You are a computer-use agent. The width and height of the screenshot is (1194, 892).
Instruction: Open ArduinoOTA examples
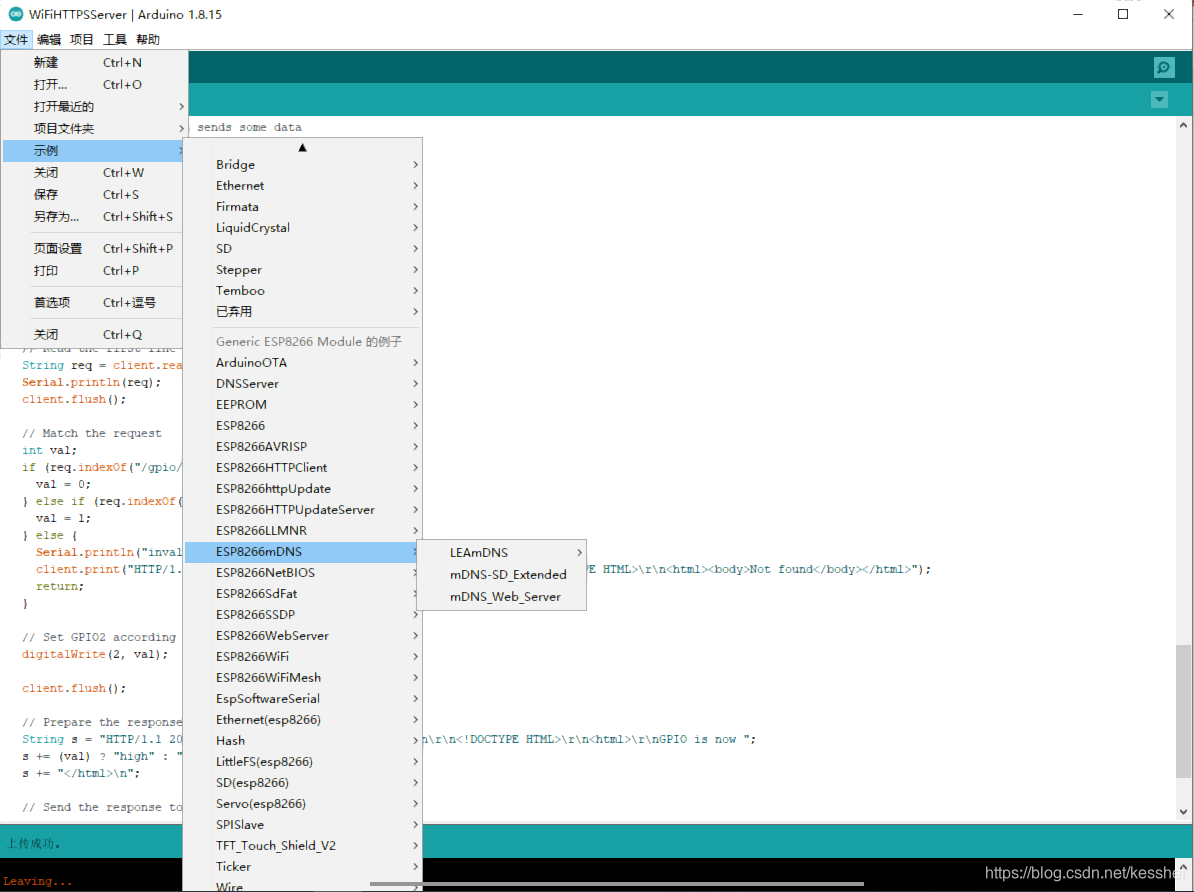[303, 363]
